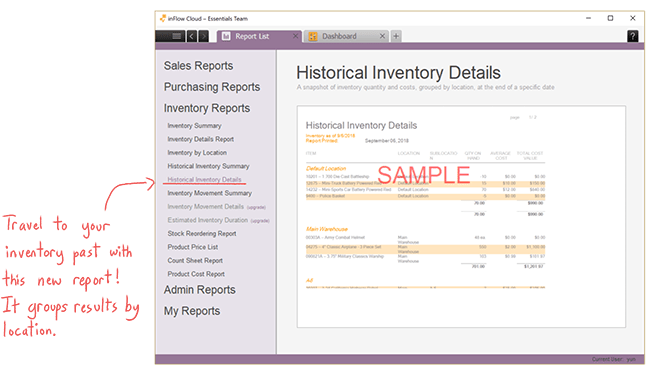Switch to the Dashboard tab
Screen dimensions: 650x366
[x=340, y=36]
